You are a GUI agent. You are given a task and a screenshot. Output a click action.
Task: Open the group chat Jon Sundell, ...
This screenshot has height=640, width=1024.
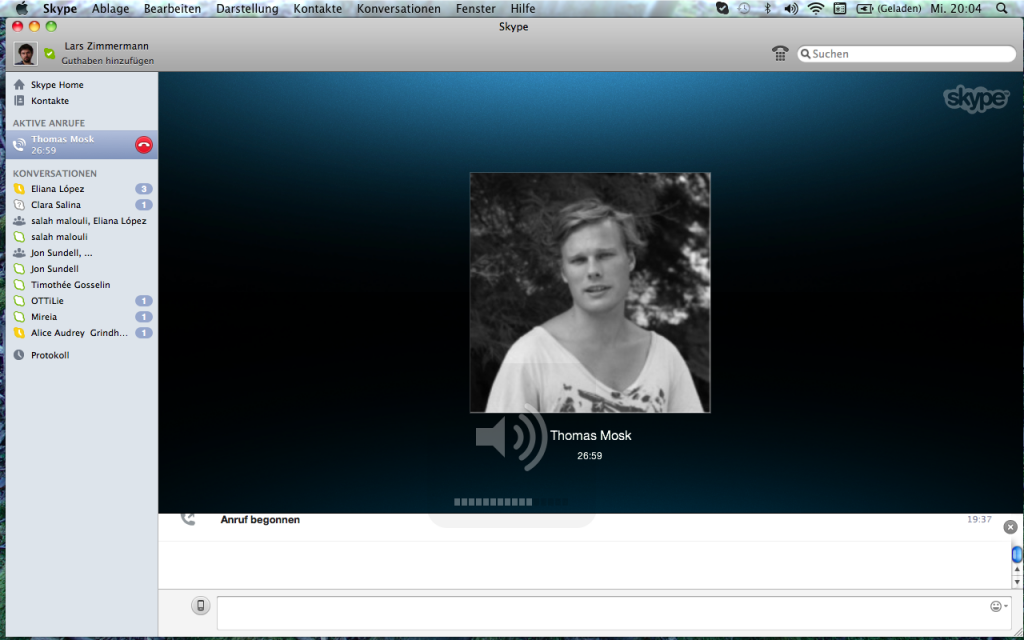coord(82,253)
